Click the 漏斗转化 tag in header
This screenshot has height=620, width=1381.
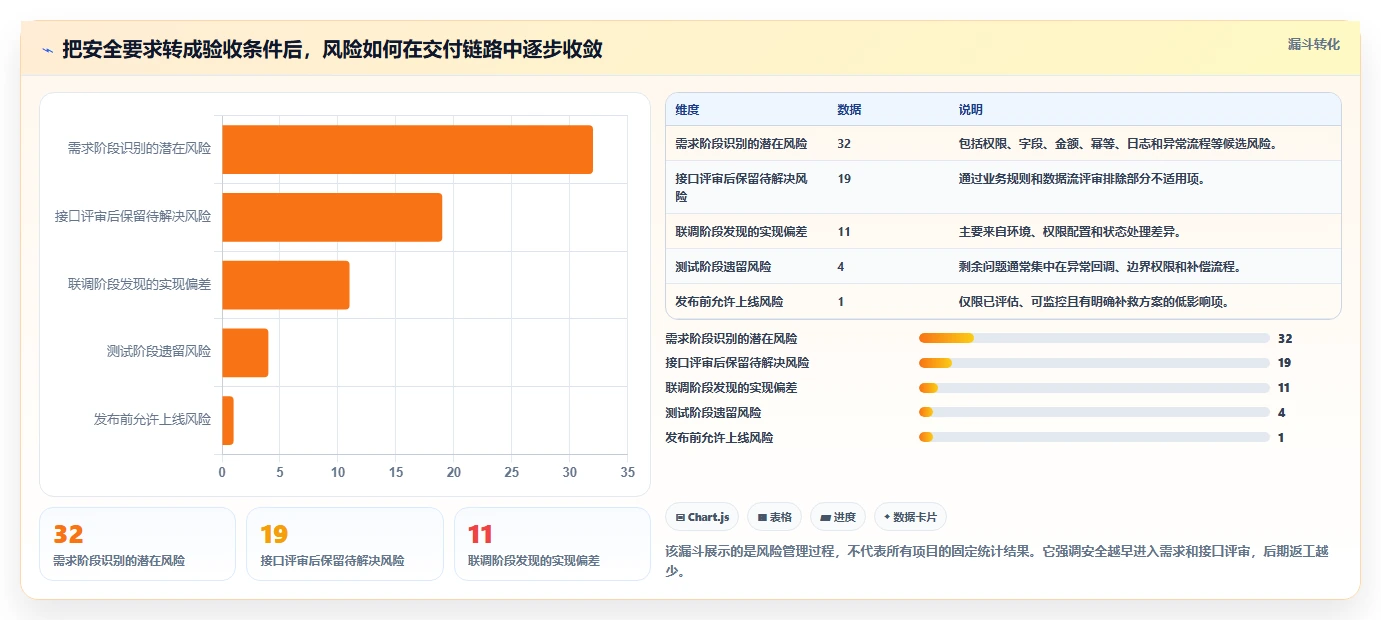click(x=1313, y=44)
